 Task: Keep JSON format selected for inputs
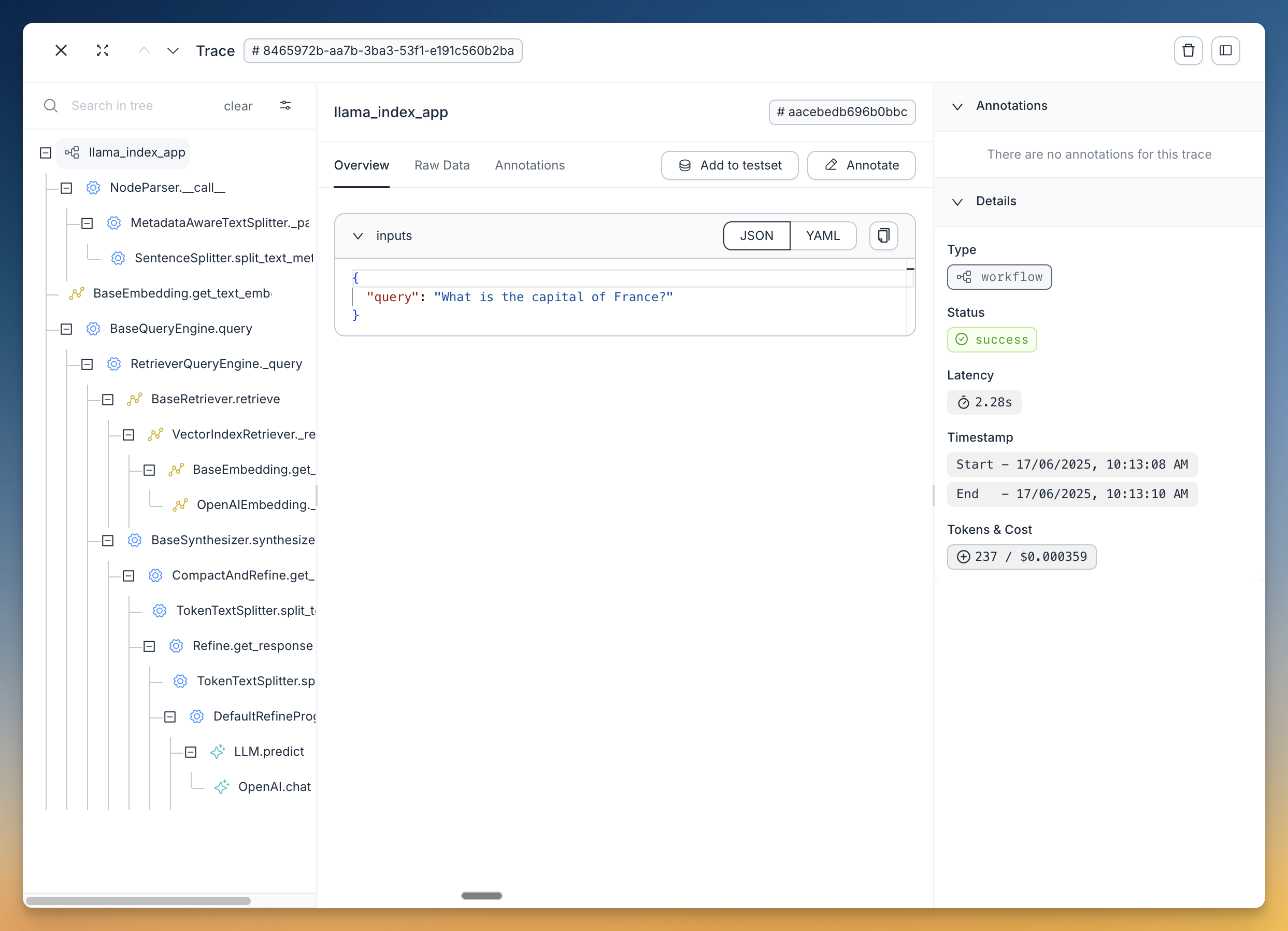(x=756, y=235)
